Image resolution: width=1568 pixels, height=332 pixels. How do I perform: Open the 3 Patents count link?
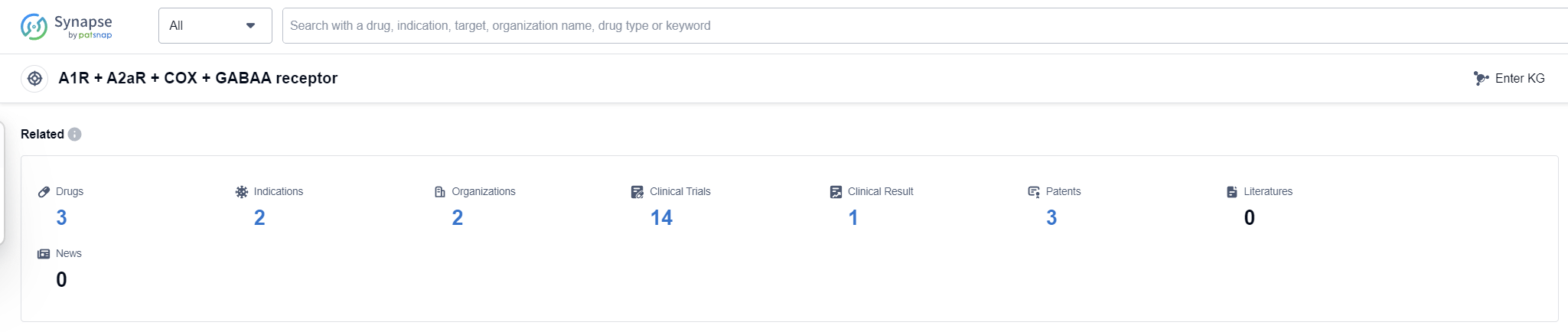(x=1051, y=218)
